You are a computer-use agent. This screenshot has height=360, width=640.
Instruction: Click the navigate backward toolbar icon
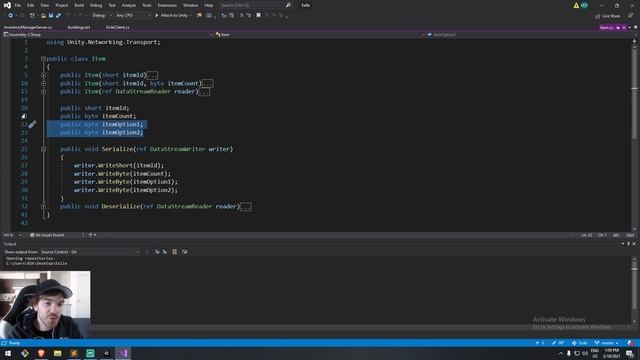pyautogui.click(x=10, y=16)
